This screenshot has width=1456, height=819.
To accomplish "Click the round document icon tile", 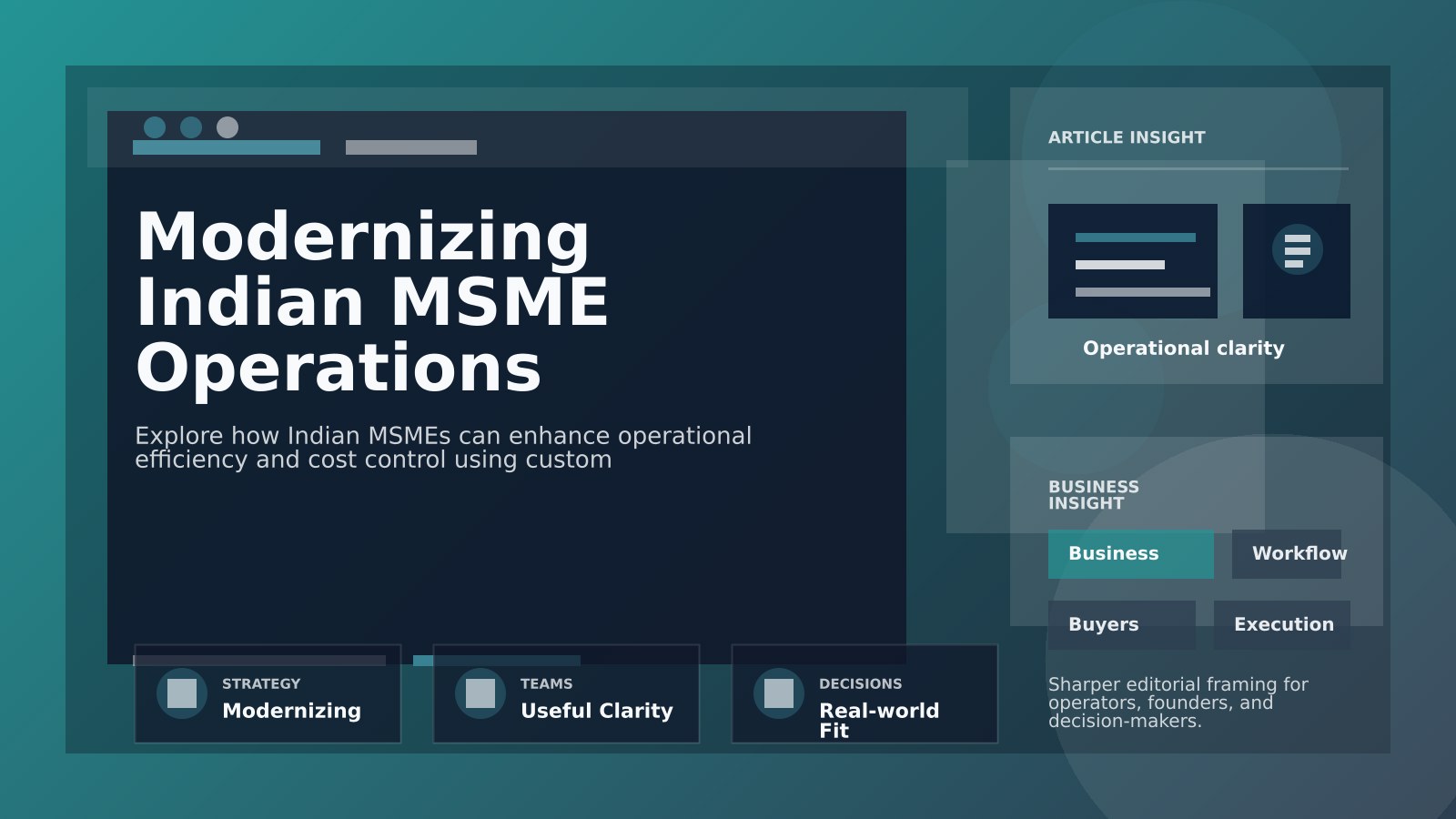I will click(1297, 261).
